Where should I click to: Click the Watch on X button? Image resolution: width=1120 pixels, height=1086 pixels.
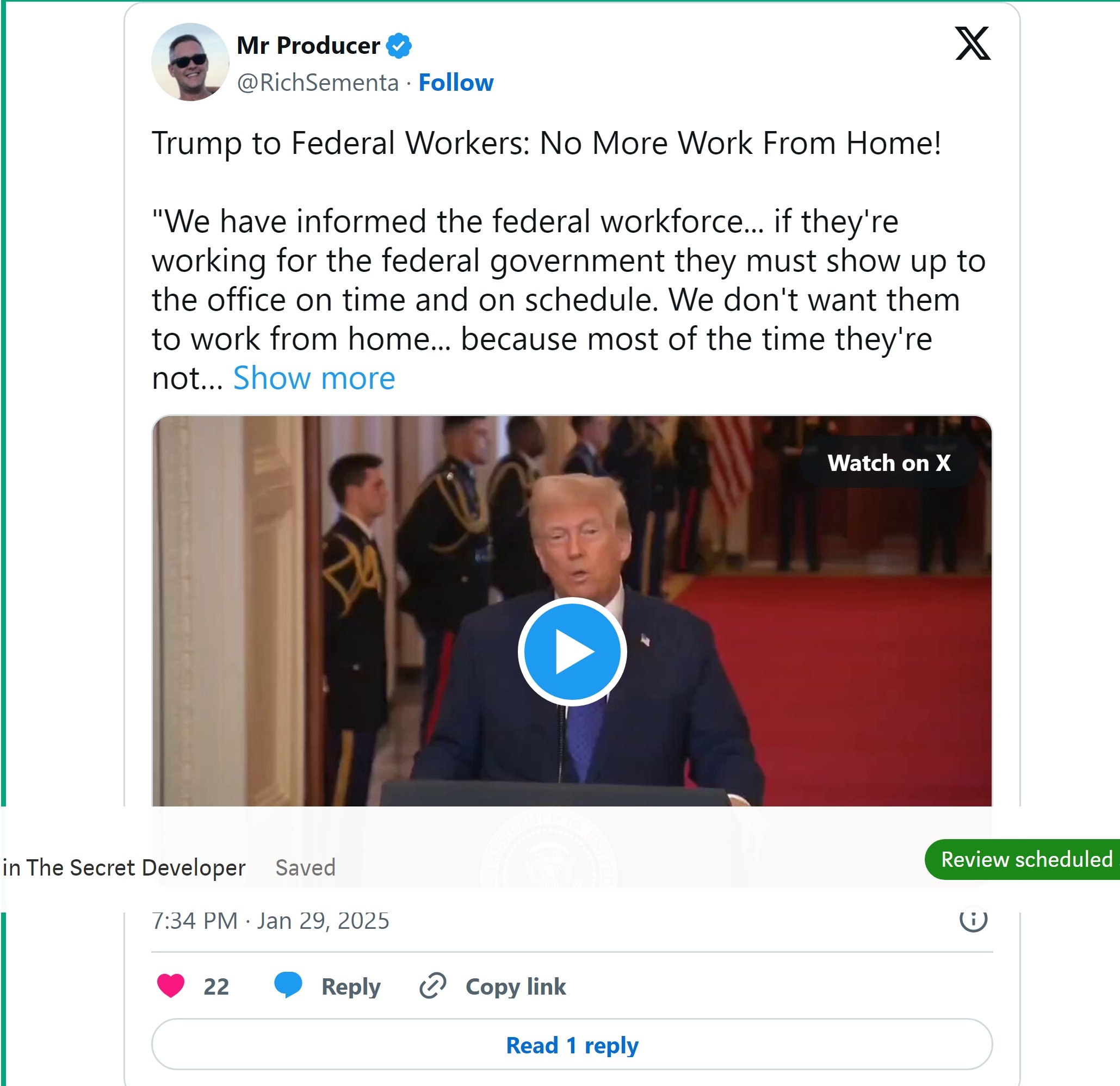tap(889, 463)
